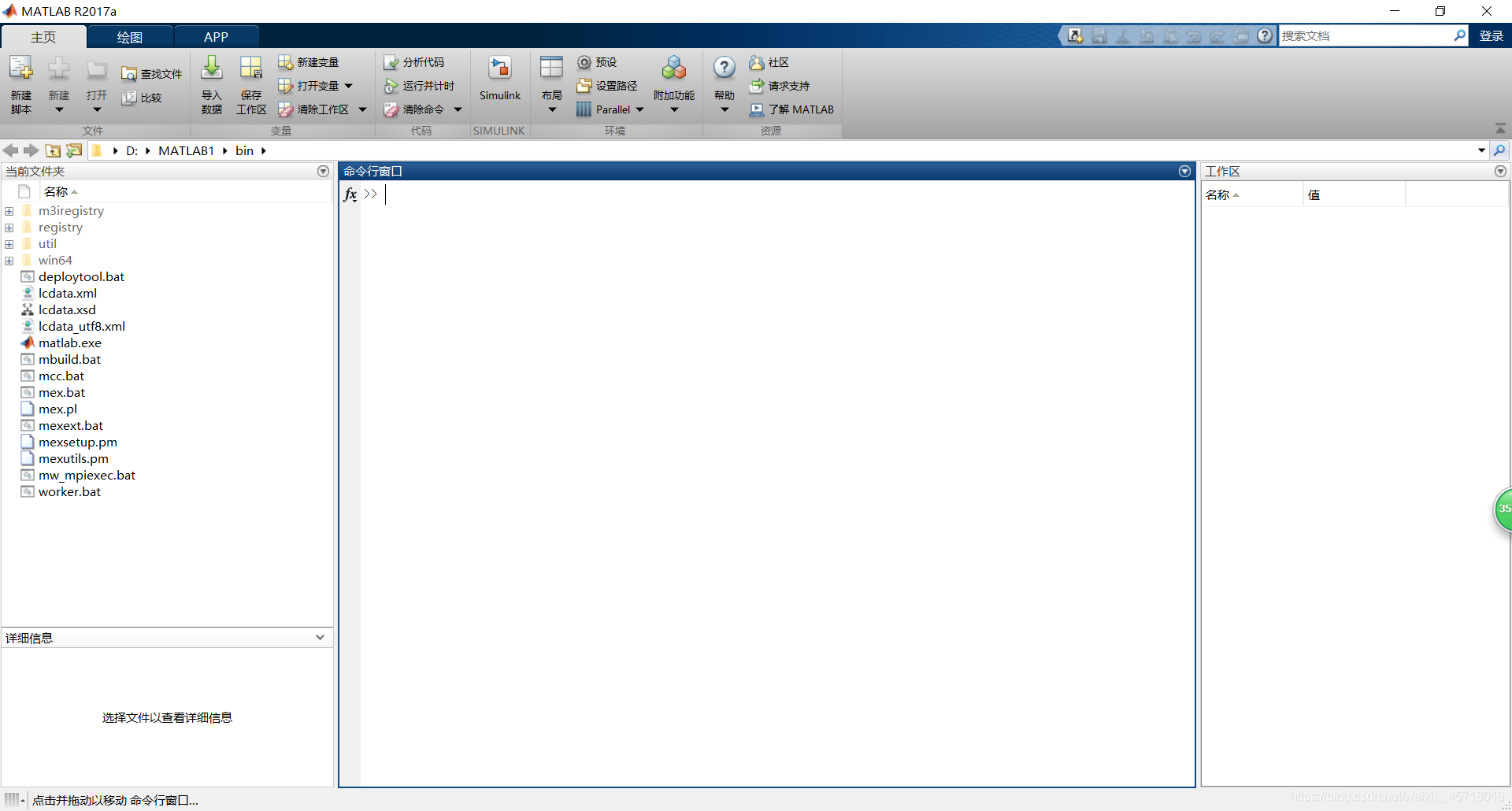The image size is (1512, 811).
Task: Click the 登录 (Sign In) button
Action: [1491, 35]
